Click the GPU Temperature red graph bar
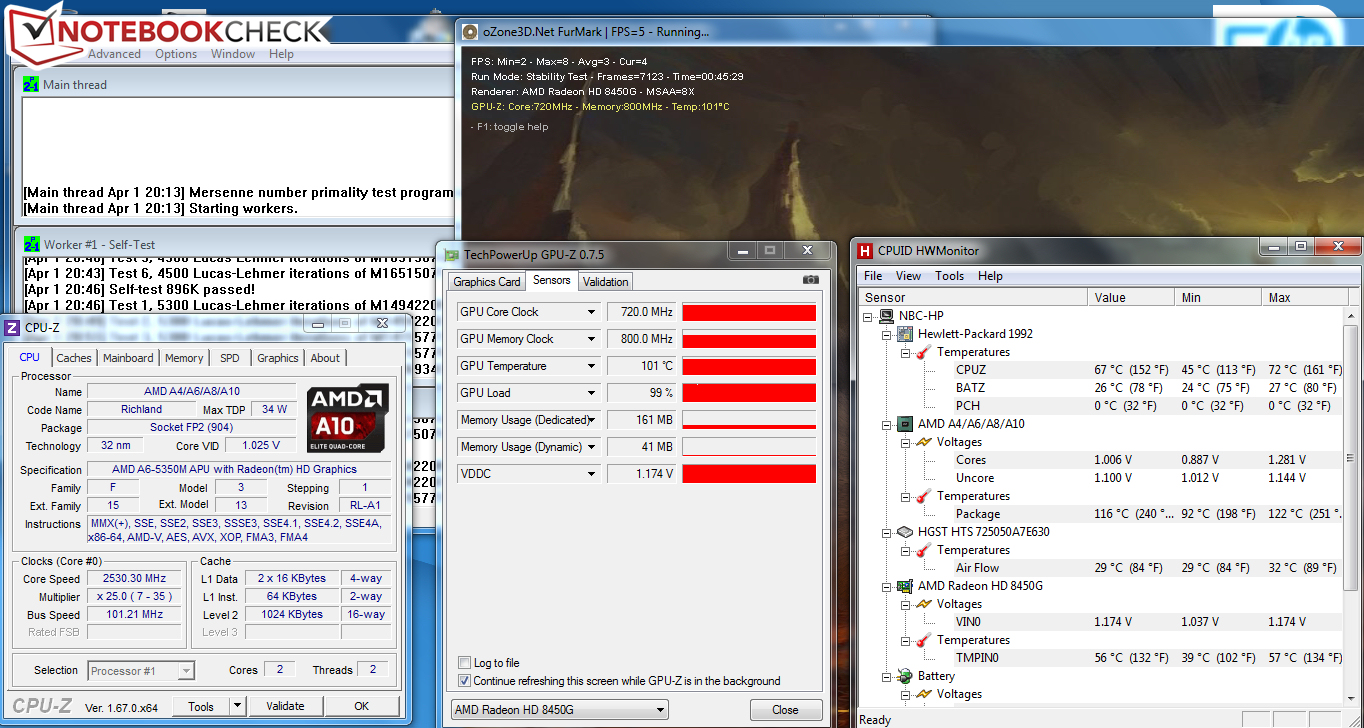This screenshot has width=1364, height=728. click(749, 366)
